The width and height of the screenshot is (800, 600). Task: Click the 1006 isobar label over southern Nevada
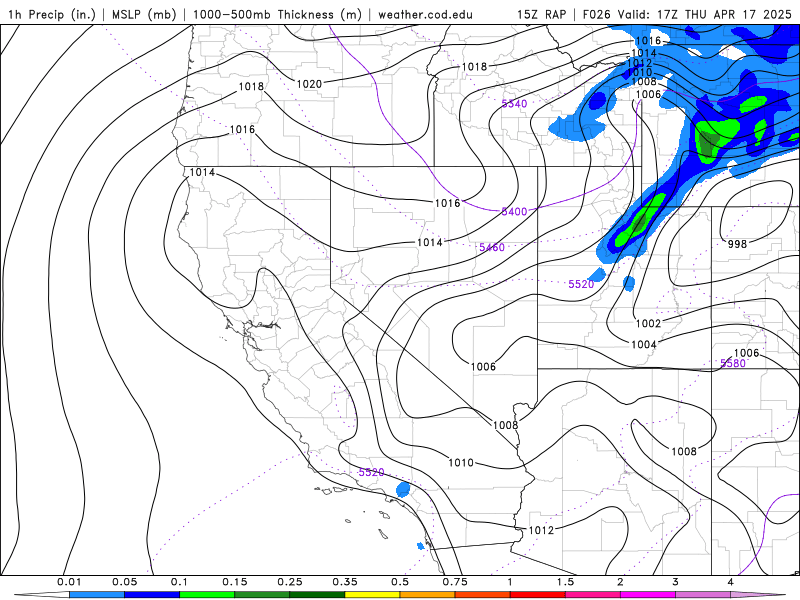(x=483, y=367)
